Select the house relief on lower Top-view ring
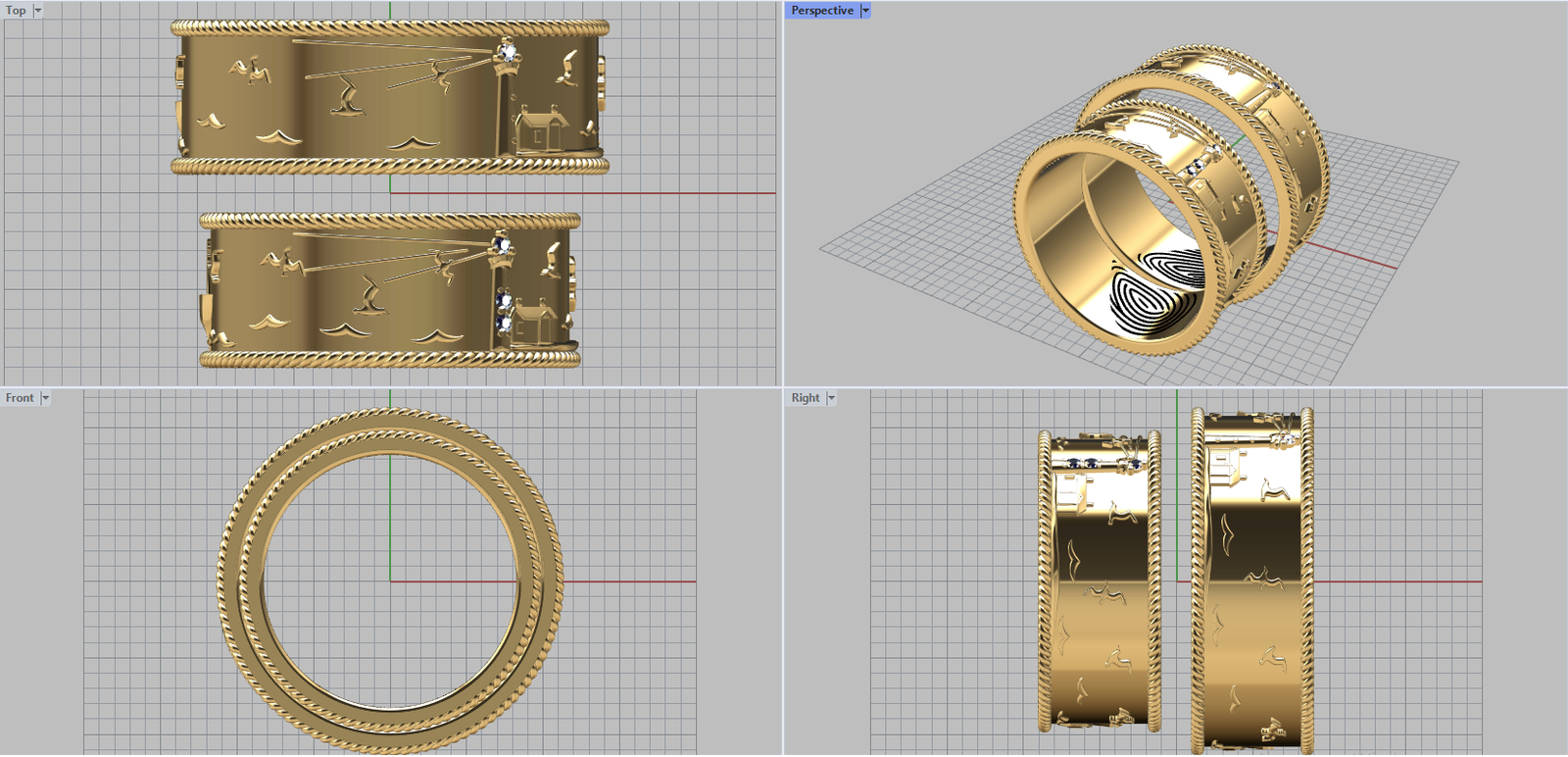This screenshot has width=1568, height=757. click(x=535, y=322)
